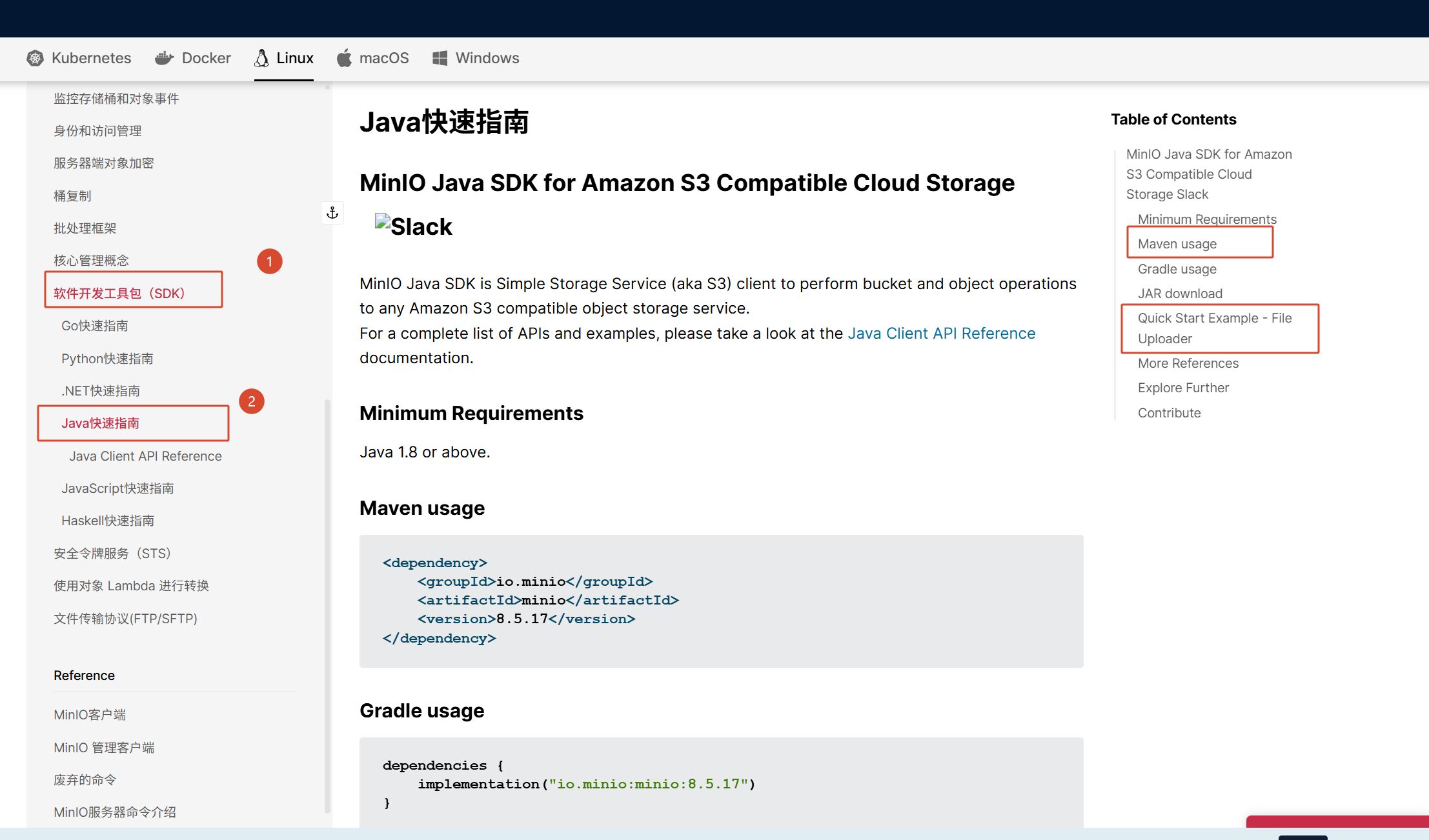Screen dimensions: 1429x840
Task: Click the Gradle usage section heading
Action: point(422,711)
